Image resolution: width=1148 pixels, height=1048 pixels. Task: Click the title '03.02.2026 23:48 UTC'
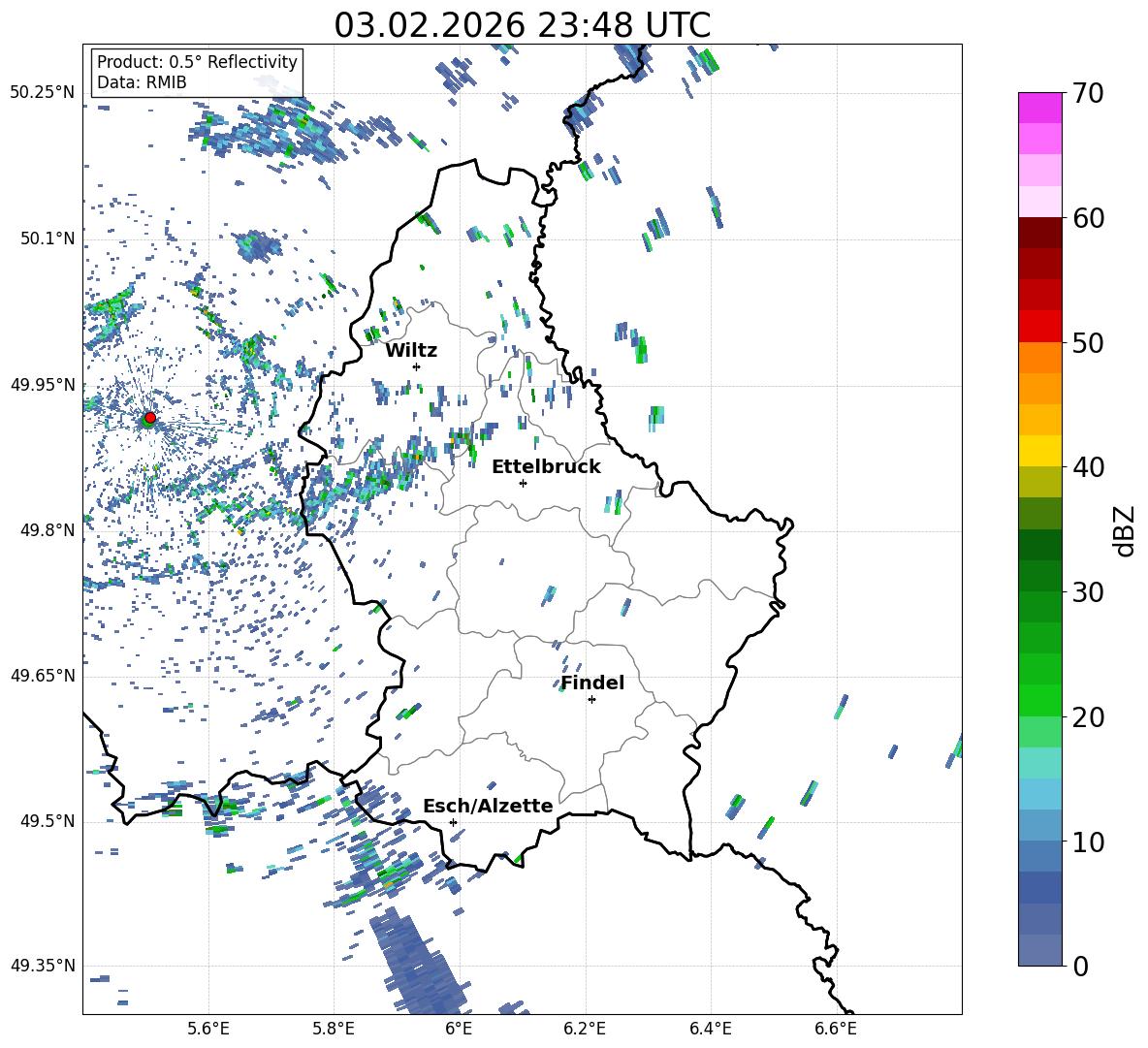[x=523, y=25]
